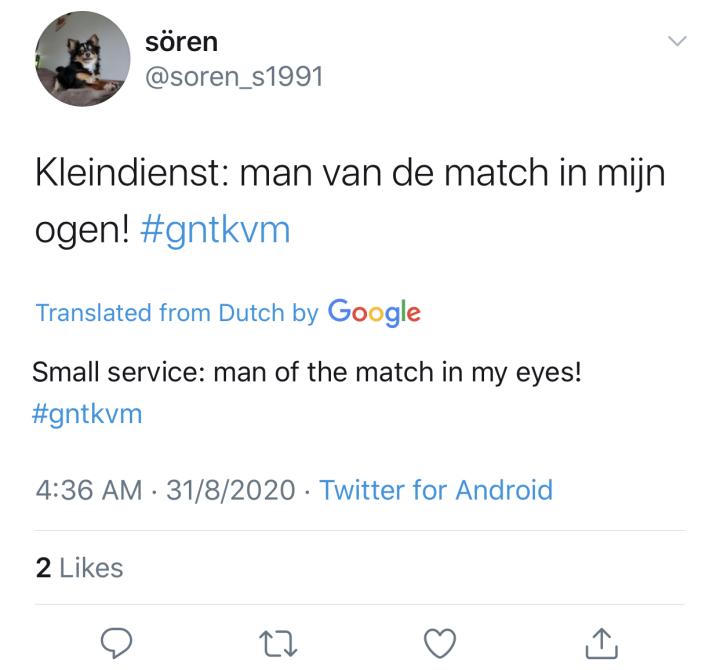Click the Google logo
720x670 pixels.
pos(373,312)
